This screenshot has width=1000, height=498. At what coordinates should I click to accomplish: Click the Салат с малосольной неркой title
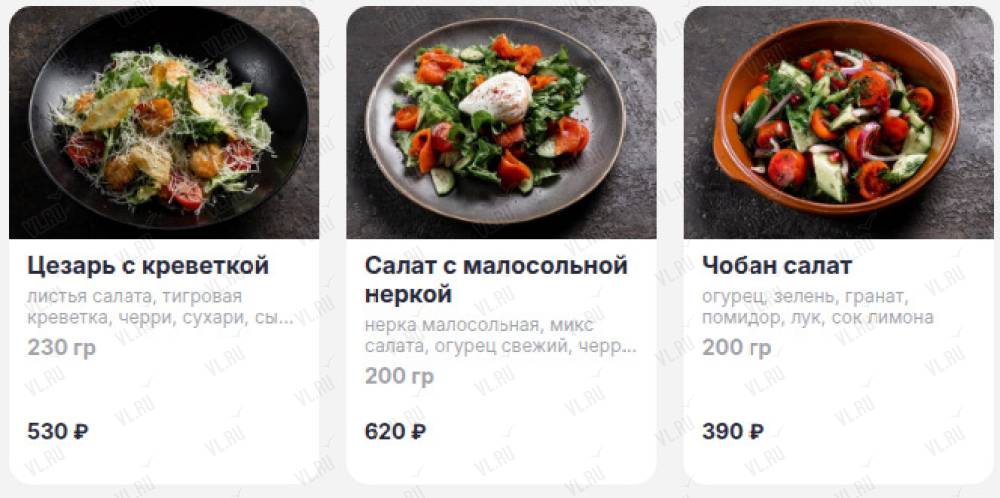pyautogui.click(x=496, y=280)
